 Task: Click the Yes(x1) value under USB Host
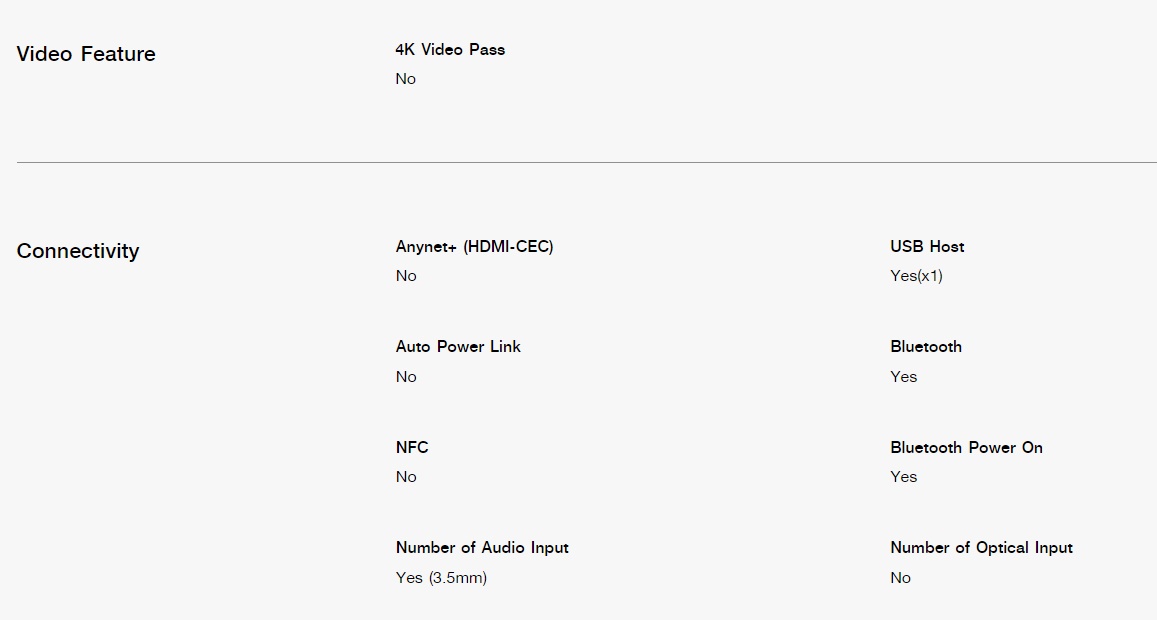pos(916,276)
